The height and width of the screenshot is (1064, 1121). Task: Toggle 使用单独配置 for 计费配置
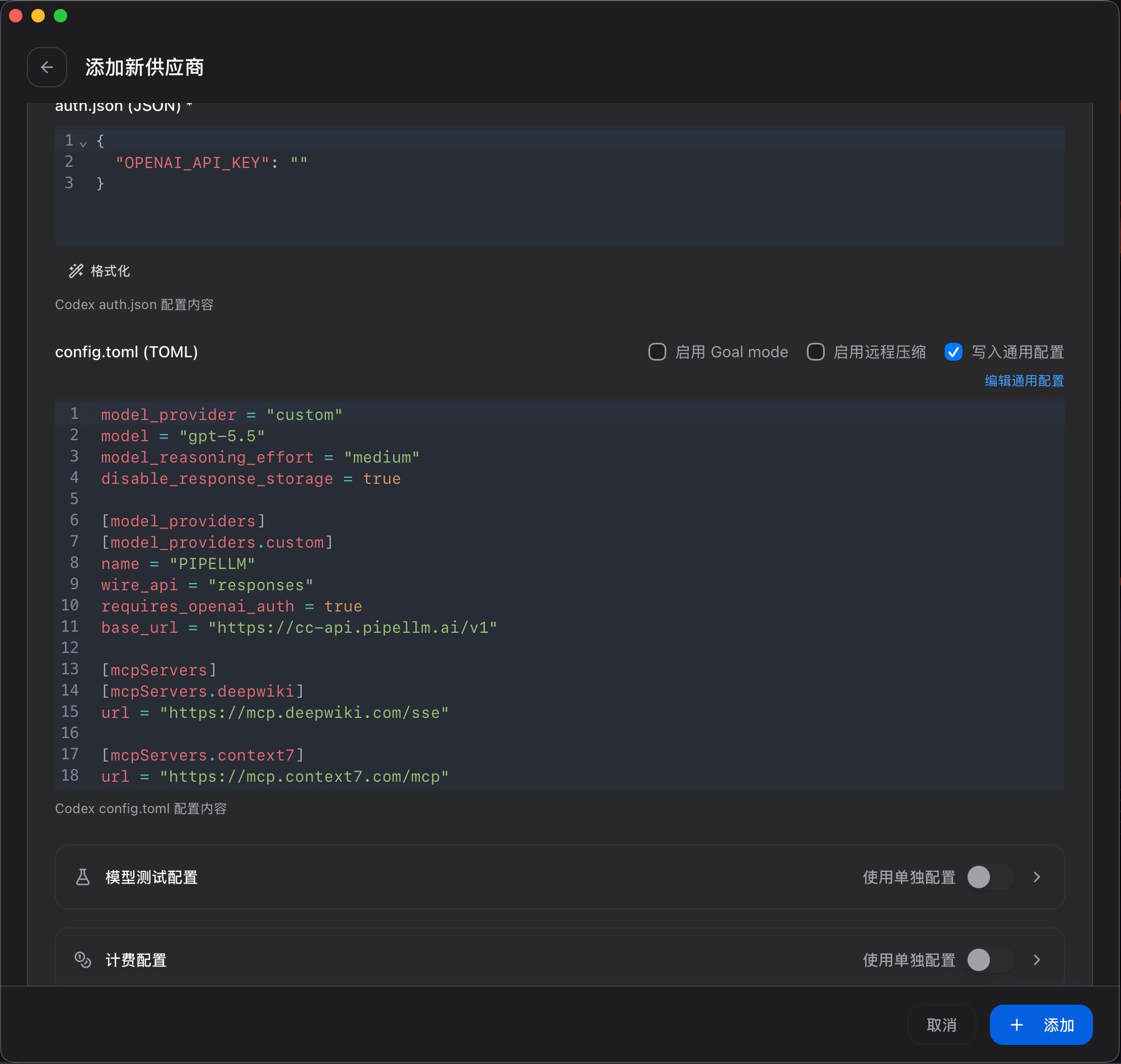tap(990, 960)
